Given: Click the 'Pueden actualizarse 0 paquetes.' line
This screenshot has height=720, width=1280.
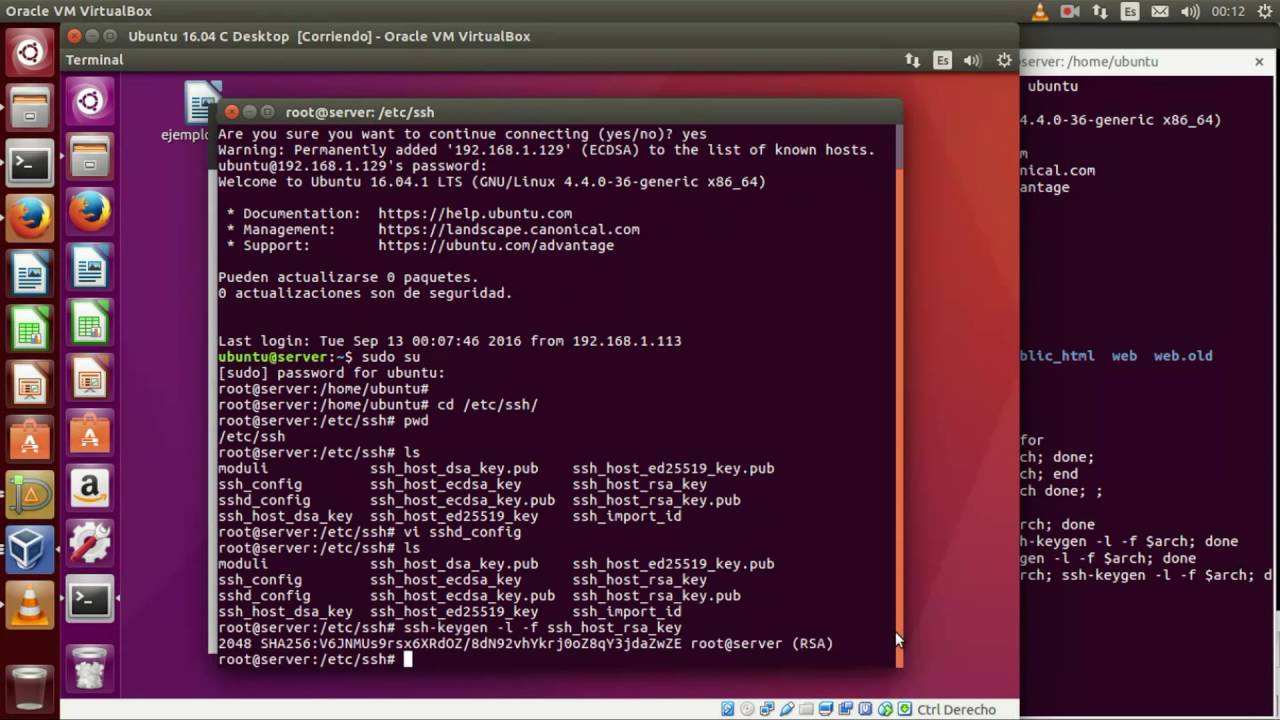Looking at the screenshot, I should tap(348, 277).
